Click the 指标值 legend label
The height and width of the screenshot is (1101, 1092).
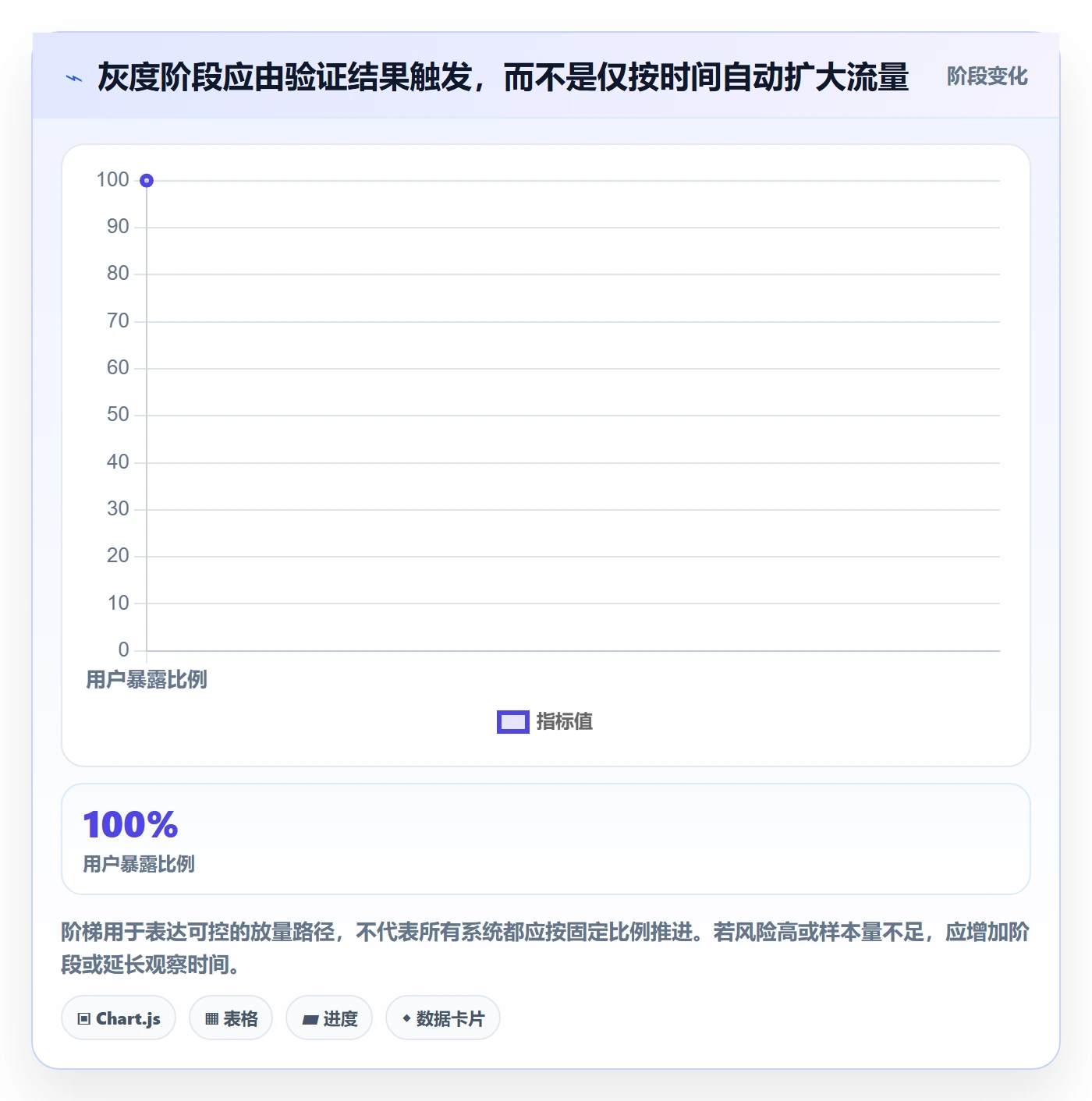(565, 722)
